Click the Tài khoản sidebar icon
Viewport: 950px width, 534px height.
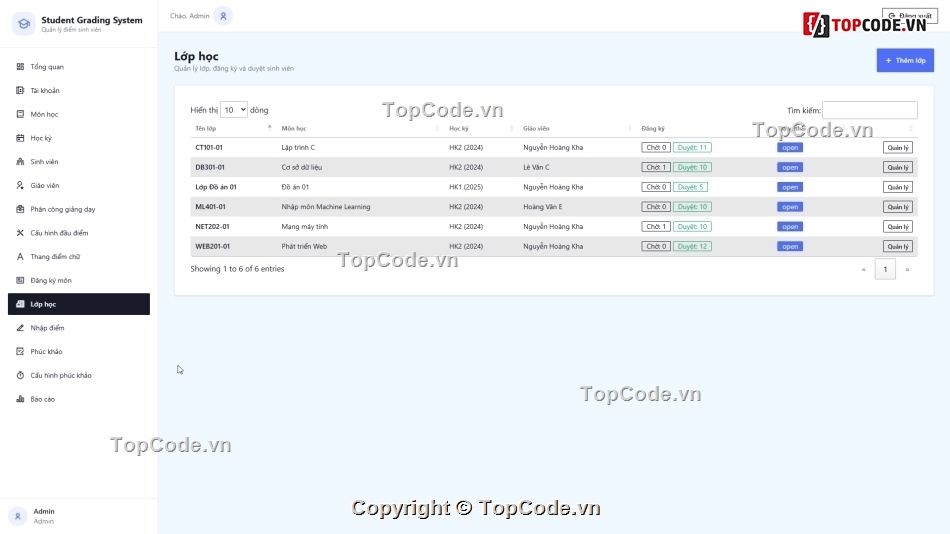20,90
